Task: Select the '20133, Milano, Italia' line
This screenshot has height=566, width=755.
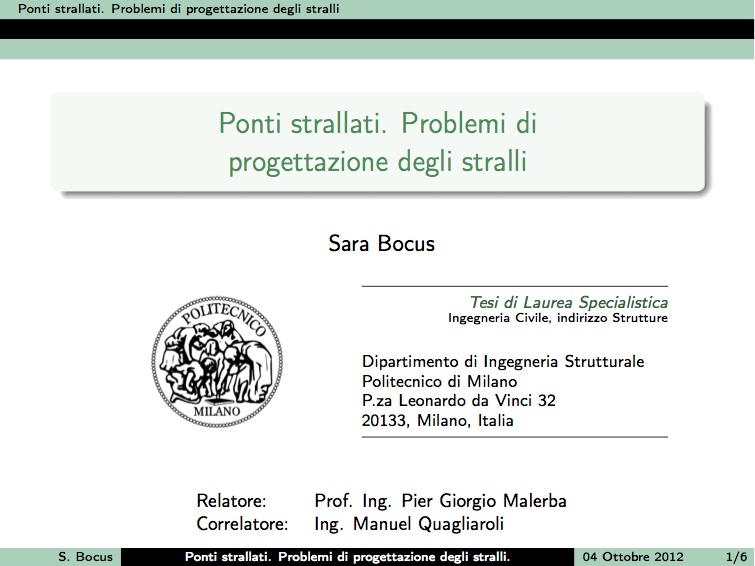Action: [437, 421]
